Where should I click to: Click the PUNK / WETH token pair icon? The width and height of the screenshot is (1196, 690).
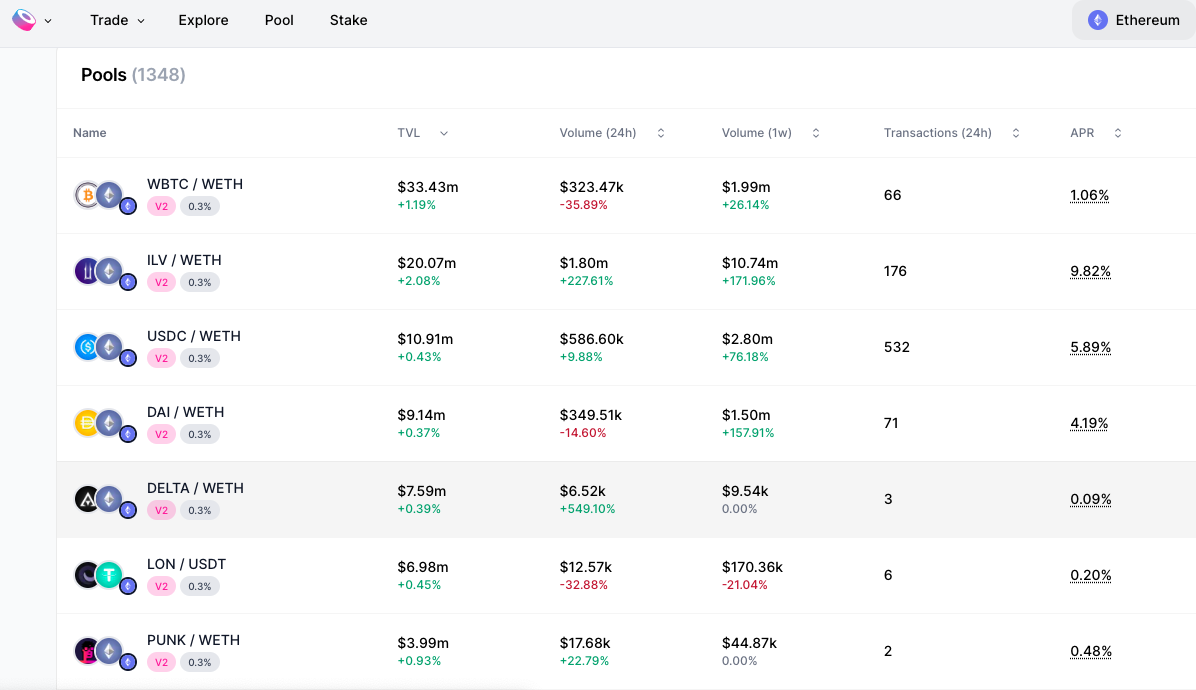pos(105,653)
